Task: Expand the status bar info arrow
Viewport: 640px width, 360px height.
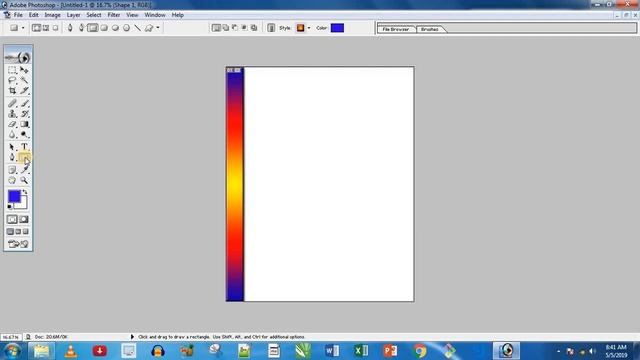Action: click(x=132, y=337)
